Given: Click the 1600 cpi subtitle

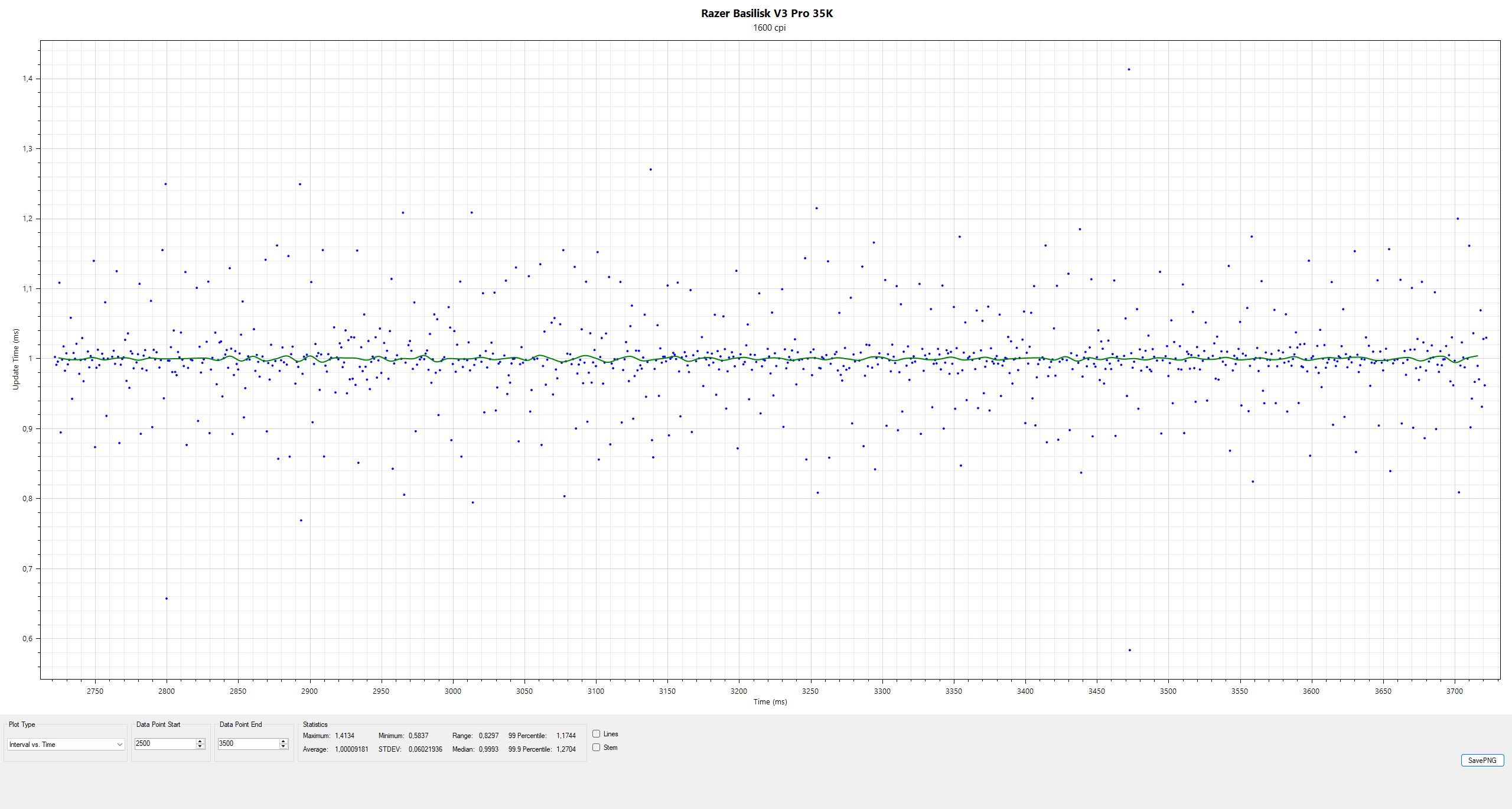Looking at the screenshot, I should 769,28.
